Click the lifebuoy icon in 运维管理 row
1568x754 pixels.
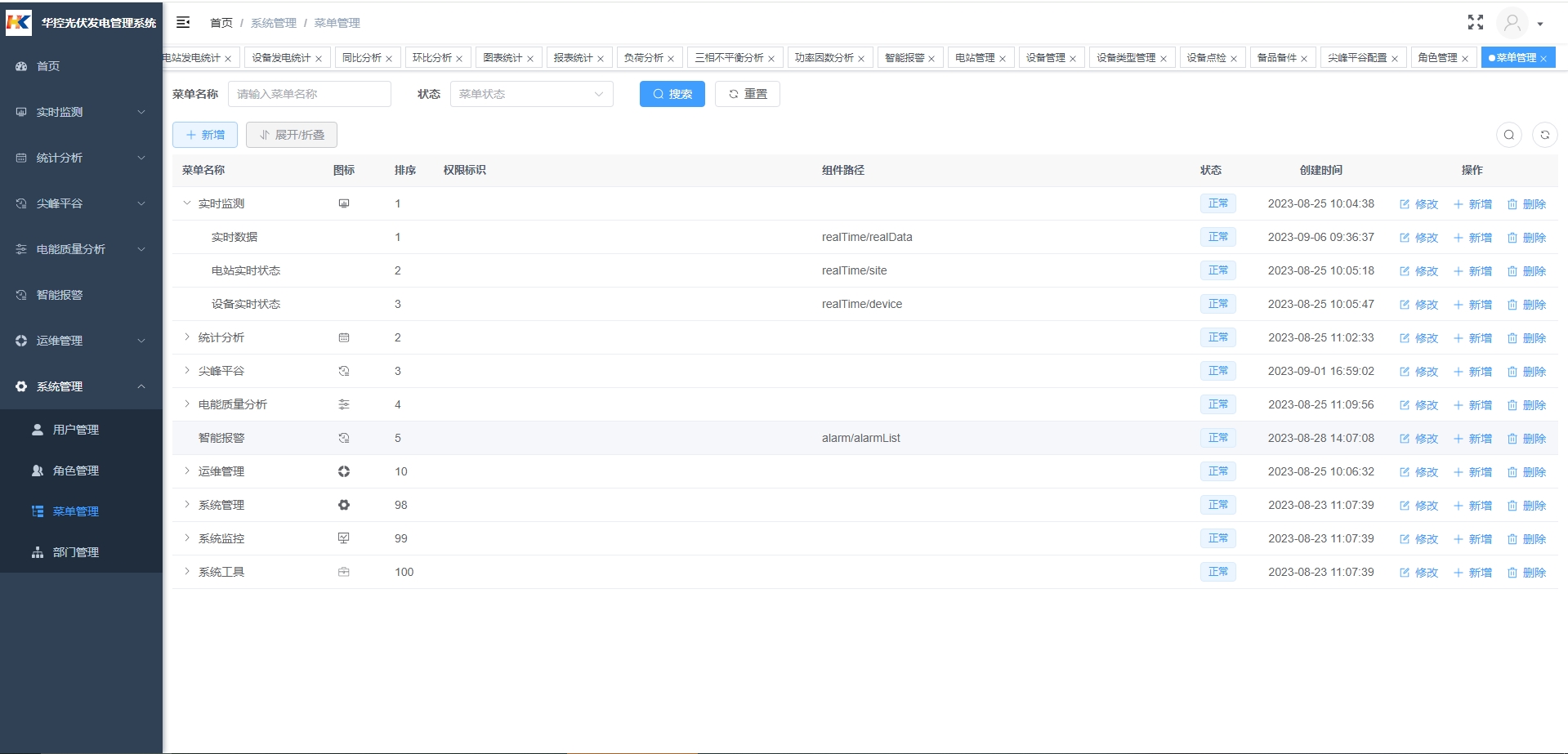pyautogui.click(x=344, y=471)
